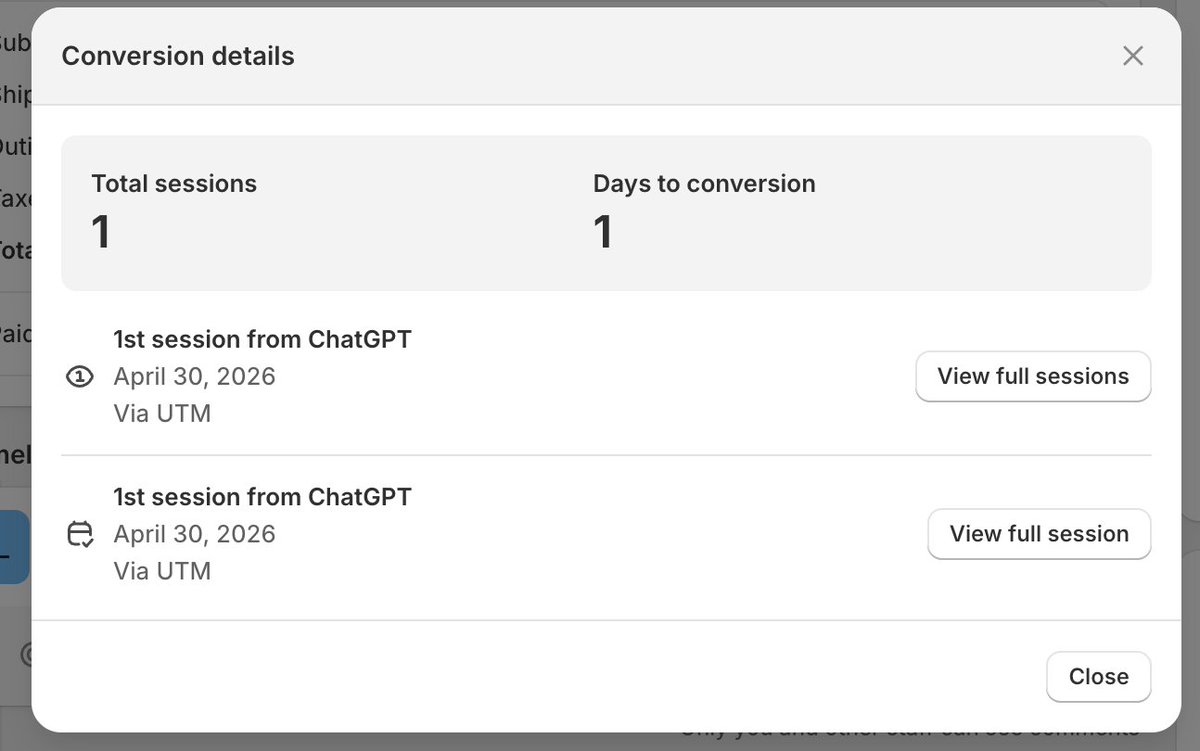1200x751 pixels.
Task: Select the Total sessions label
Action: (x=174, y=184)
